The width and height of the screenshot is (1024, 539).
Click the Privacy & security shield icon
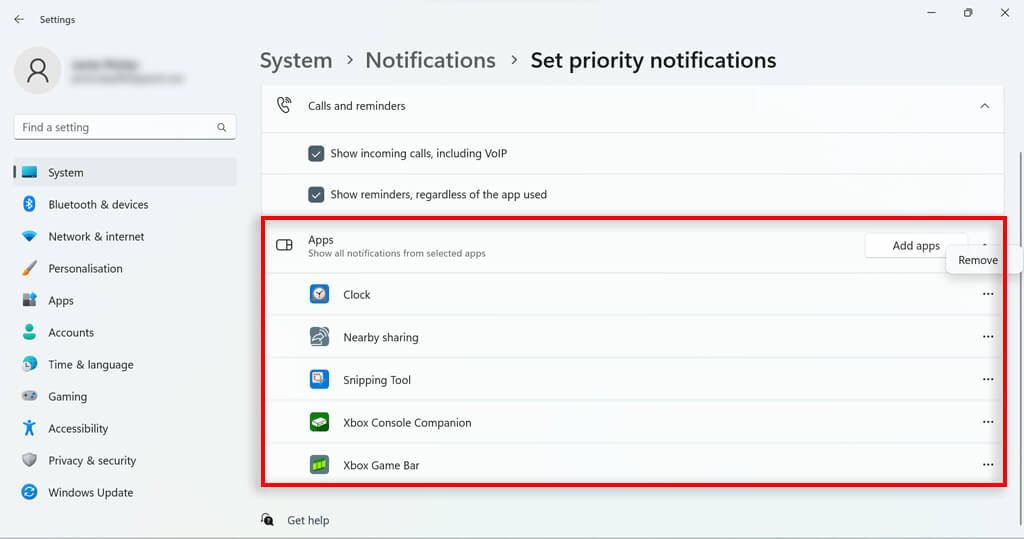point(29,460)
